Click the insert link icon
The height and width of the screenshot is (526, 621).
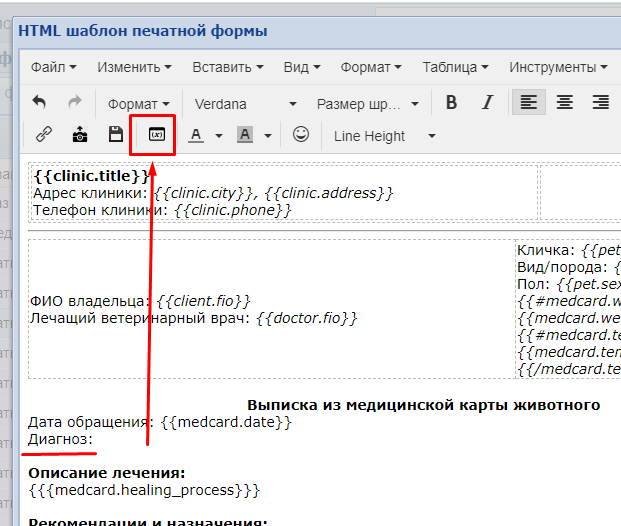[43, 135]
